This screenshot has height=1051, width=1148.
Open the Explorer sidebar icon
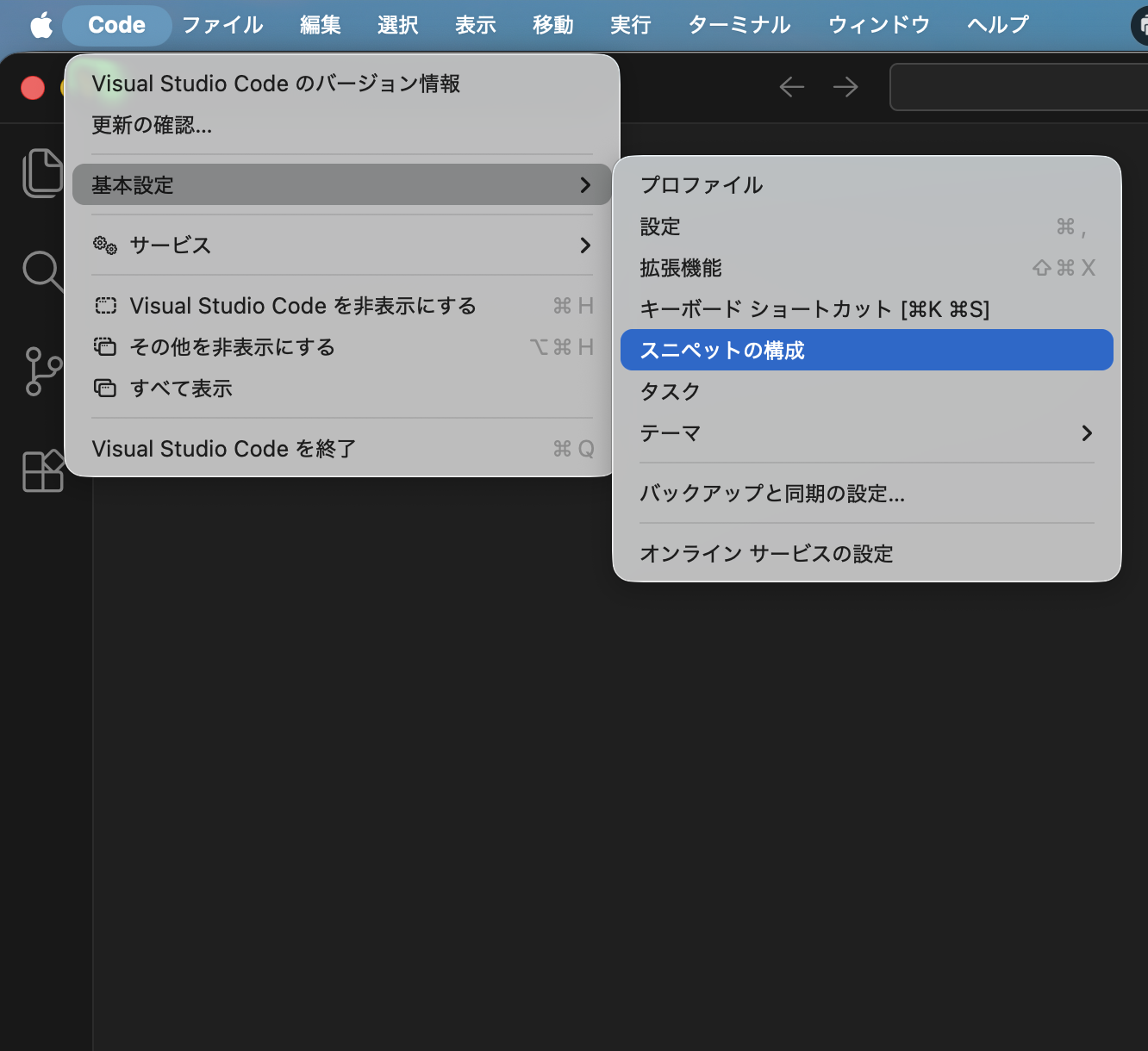[x=42, y=172]
